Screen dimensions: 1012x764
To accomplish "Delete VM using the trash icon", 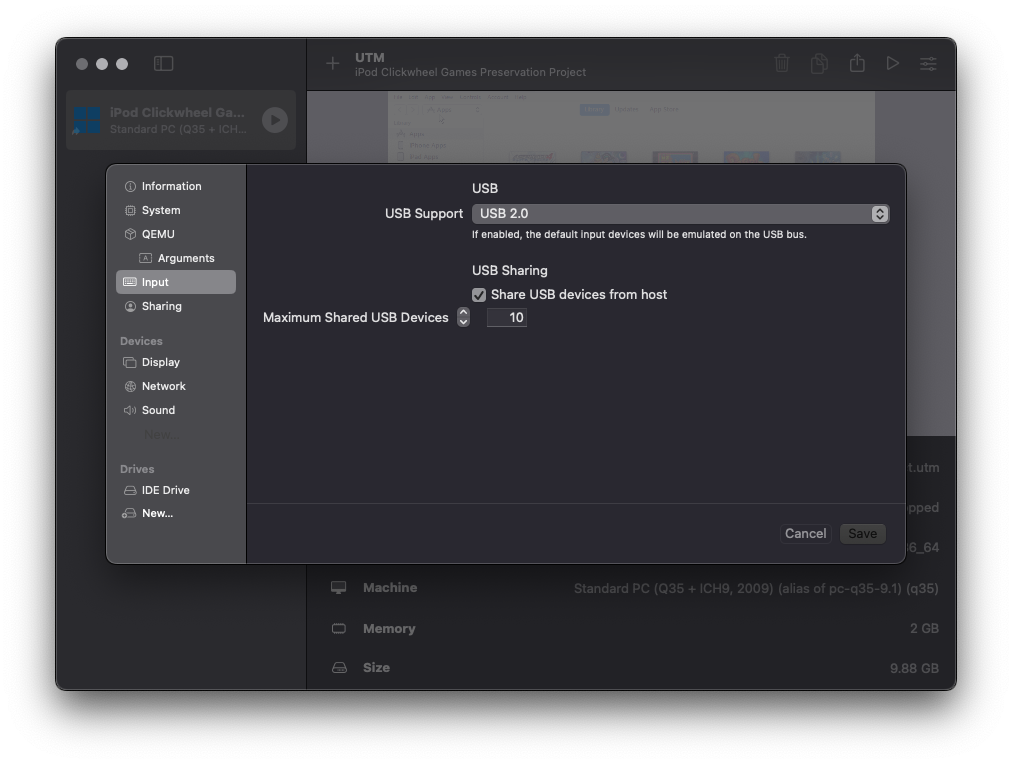I will (782, 63).
